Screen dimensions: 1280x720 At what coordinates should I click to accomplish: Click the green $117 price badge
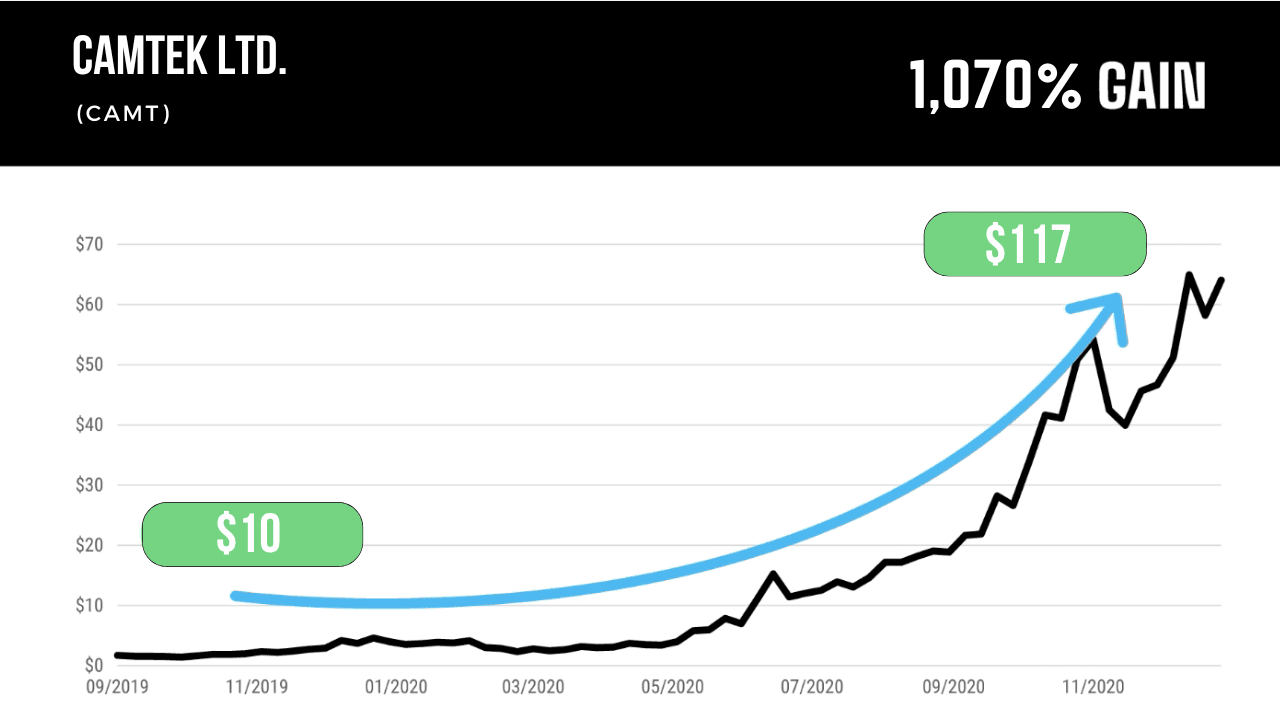click(1034, 243)
